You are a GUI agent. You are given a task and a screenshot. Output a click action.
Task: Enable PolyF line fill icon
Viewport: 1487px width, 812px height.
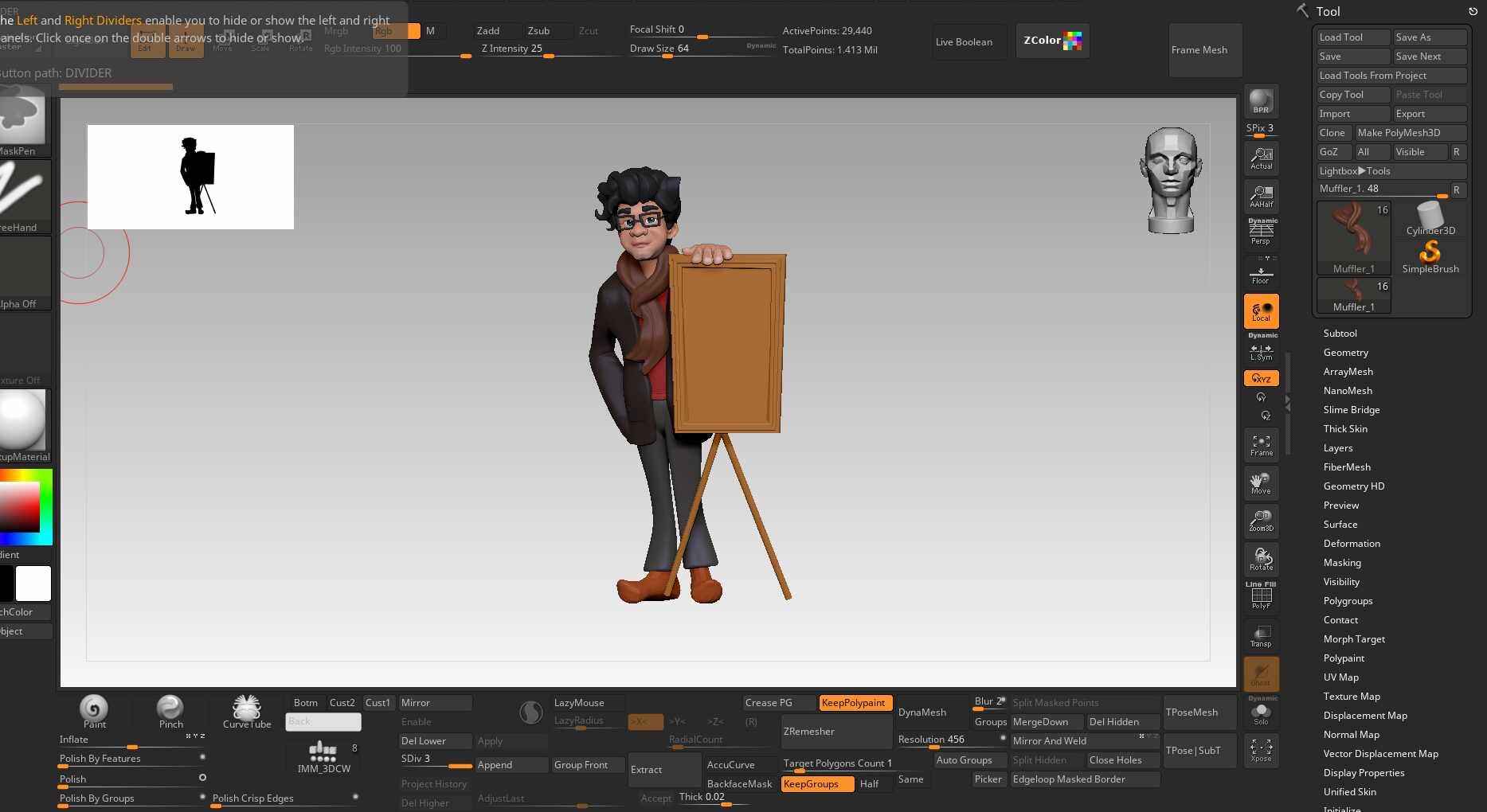(1261, 597)
